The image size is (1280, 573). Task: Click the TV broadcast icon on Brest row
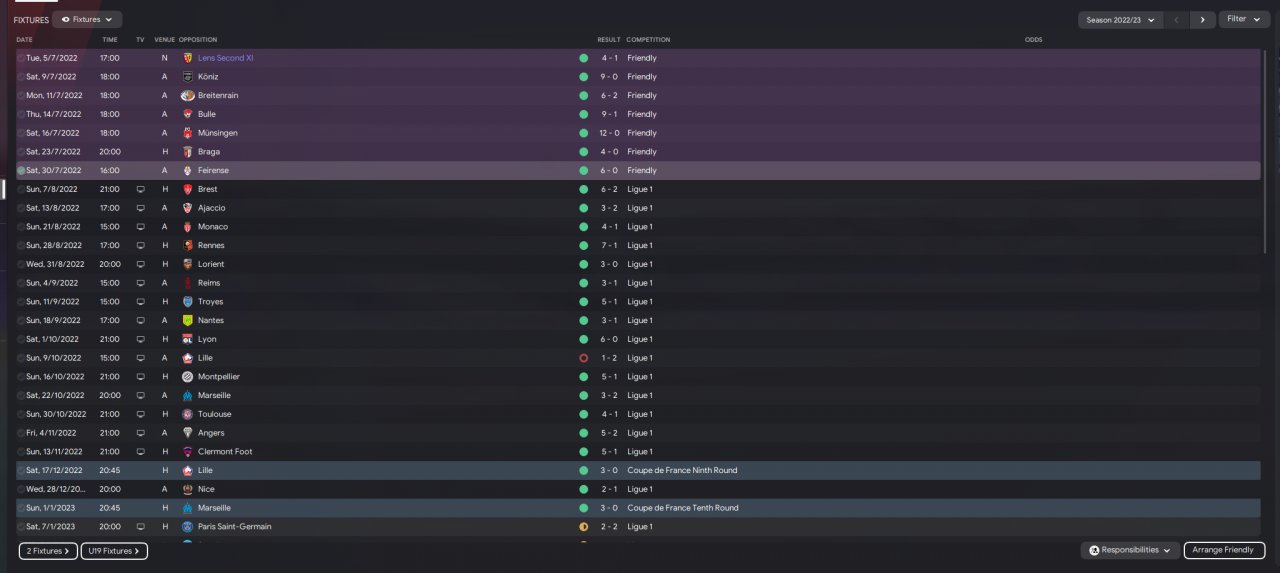141,189
